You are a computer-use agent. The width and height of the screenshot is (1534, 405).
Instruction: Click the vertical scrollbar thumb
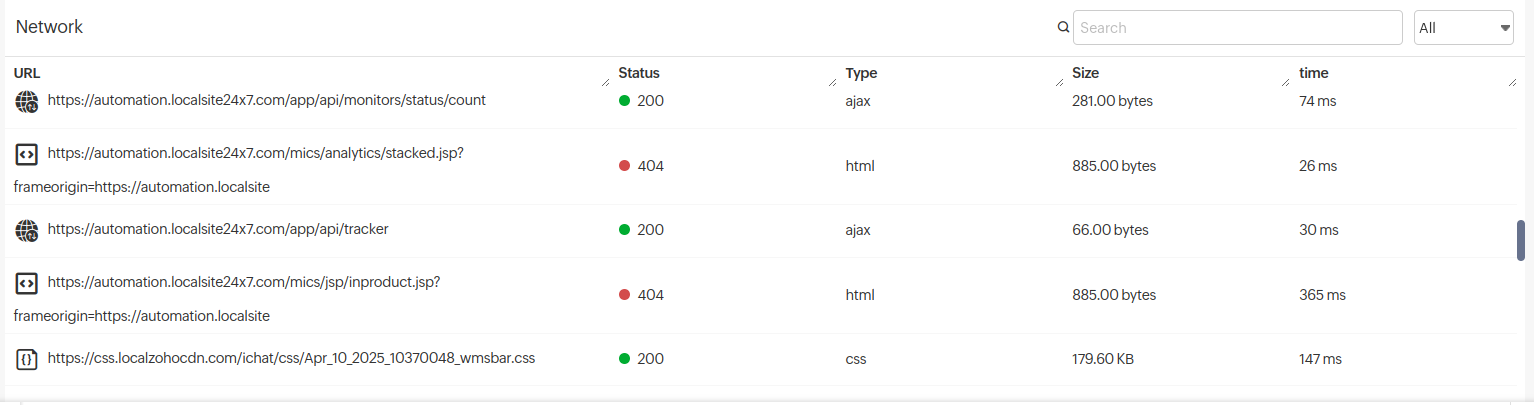point(1521,240)
